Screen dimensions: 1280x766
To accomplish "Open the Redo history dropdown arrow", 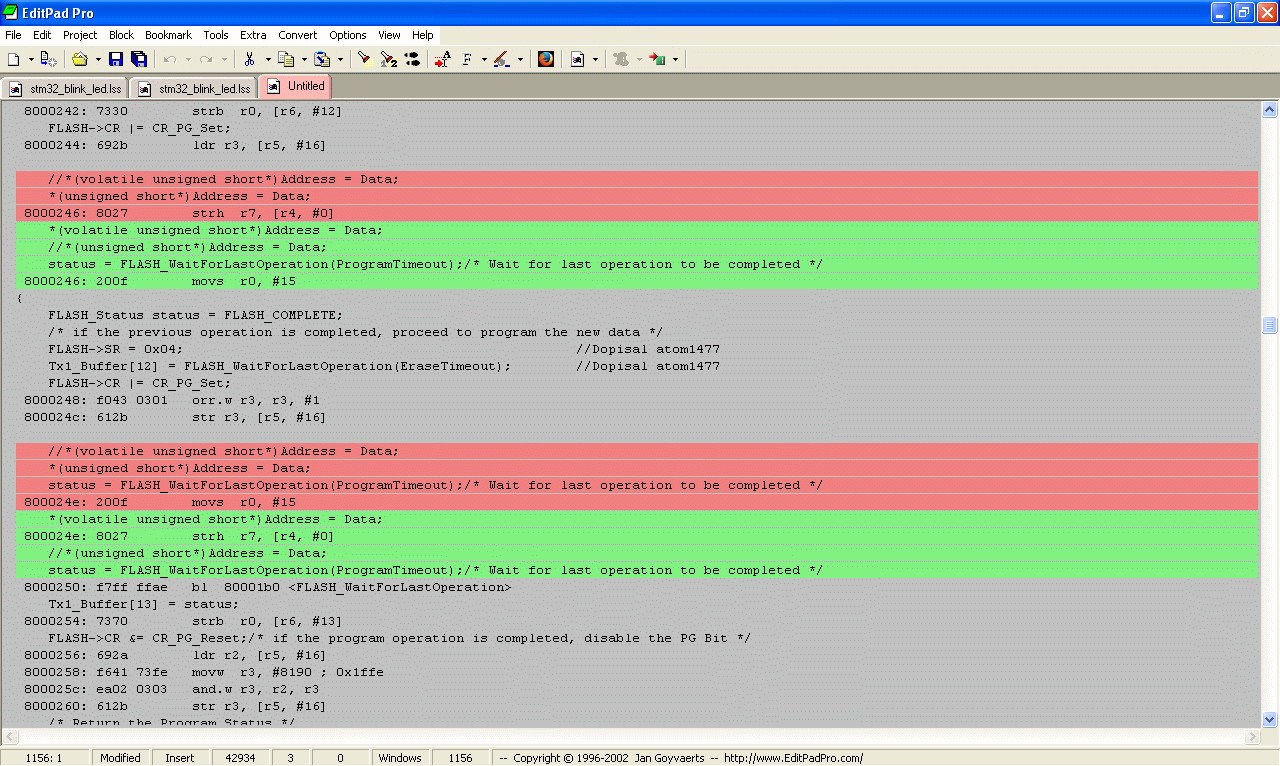I will click(x=223, y=60).
